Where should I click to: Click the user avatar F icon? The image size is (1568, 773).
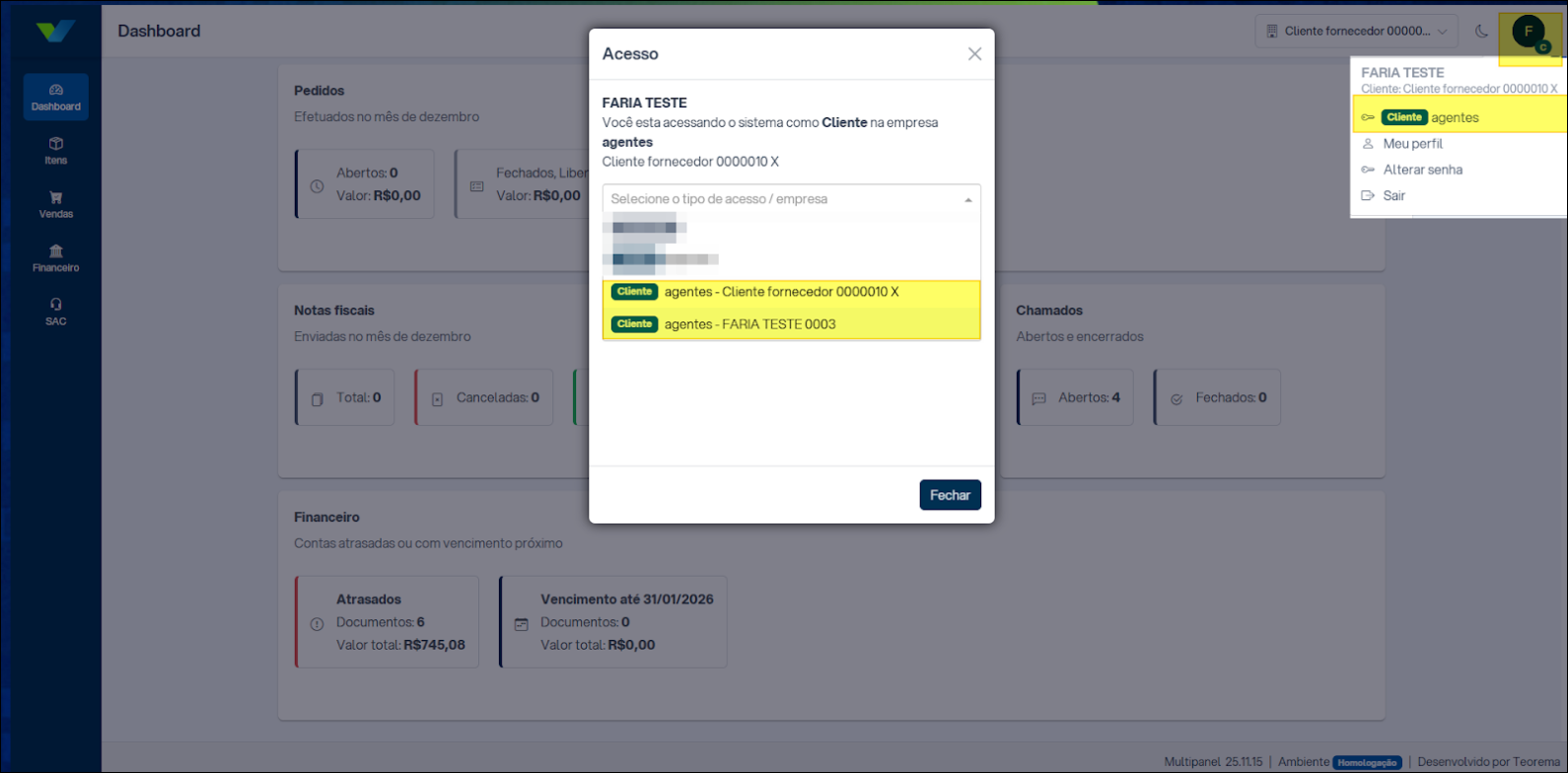(x=1528, y=32)
